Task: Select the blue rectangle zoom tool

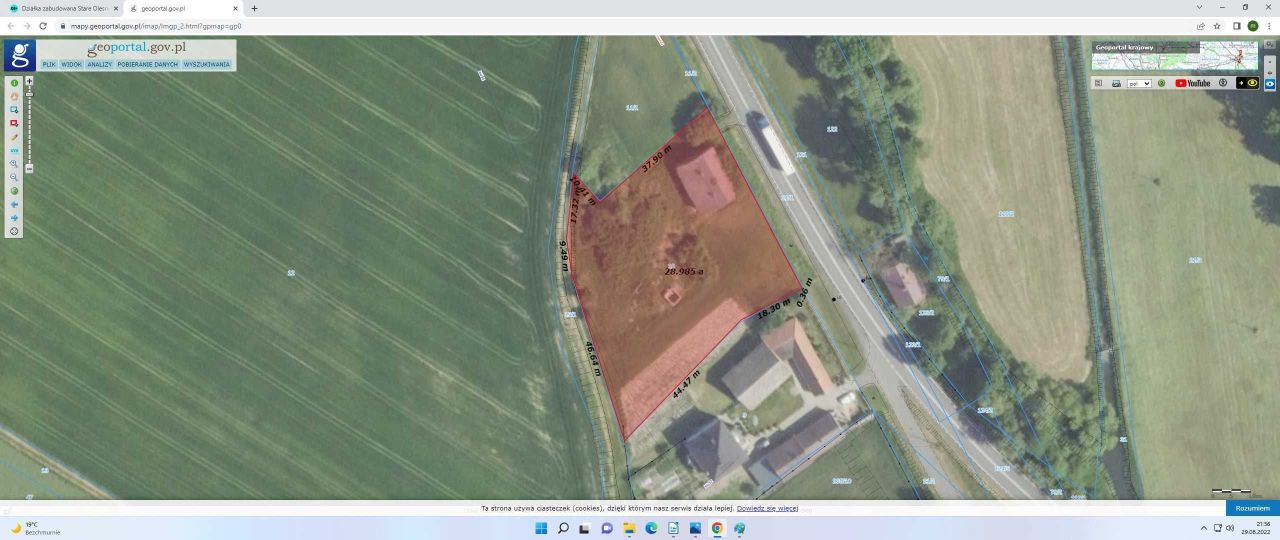Action: coord(14,109)
